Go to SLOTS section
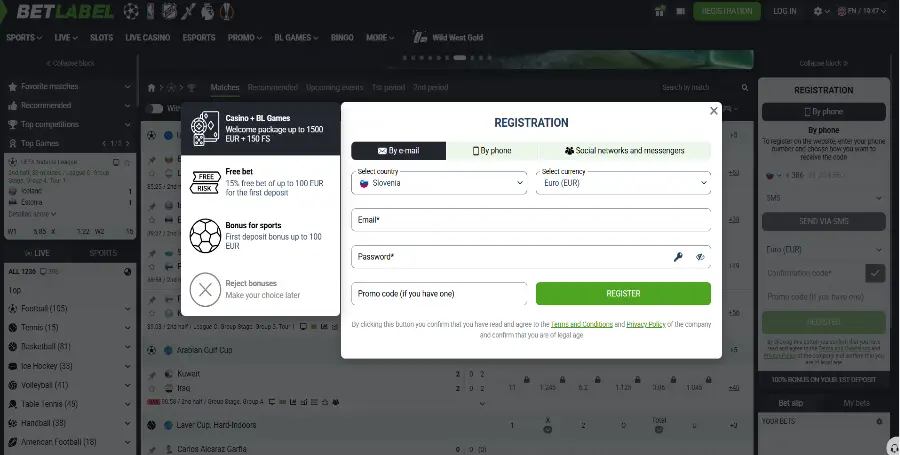This screenshot has height=455, width=900. (x=102, y=37)
